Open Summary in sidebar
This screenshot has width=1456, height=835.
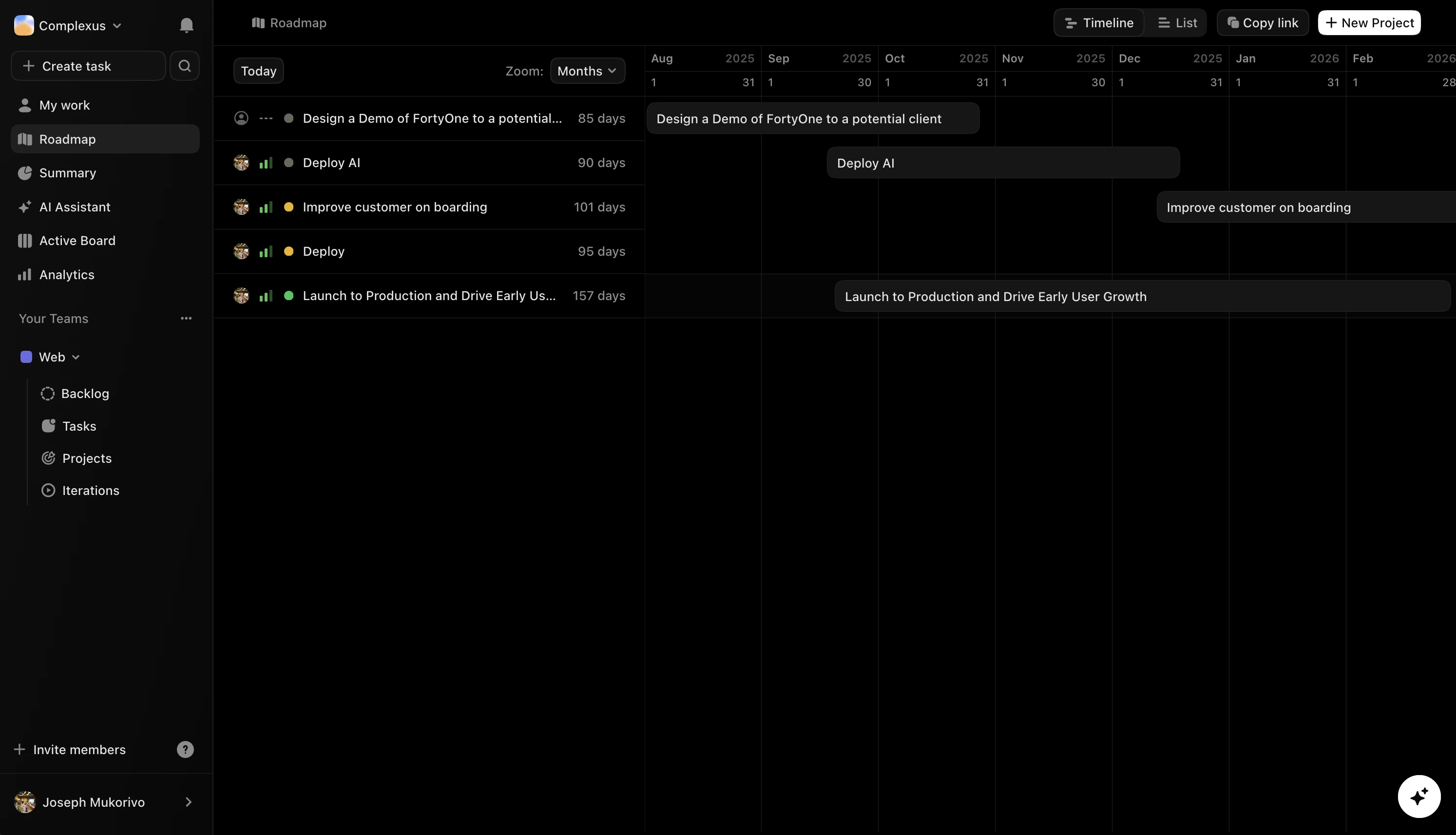pos(67,173)
